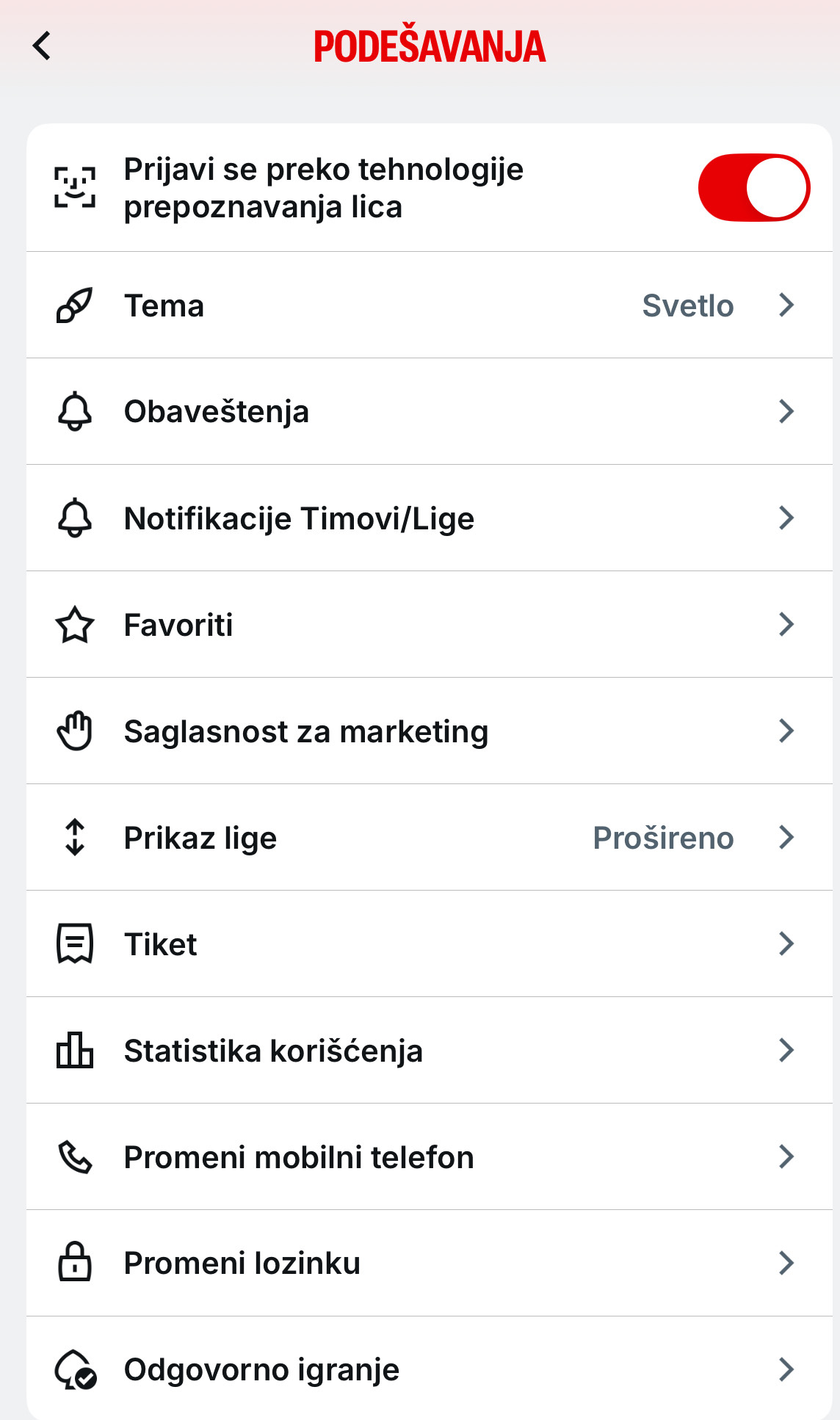840x1420 pixels.
Task: Select the Prošireno league display value
Action: point(663,838)
